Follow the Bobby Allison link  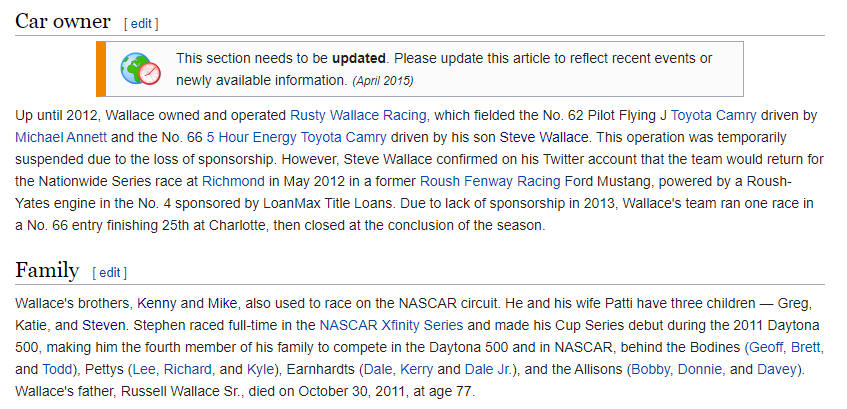(x=650, y=370)
